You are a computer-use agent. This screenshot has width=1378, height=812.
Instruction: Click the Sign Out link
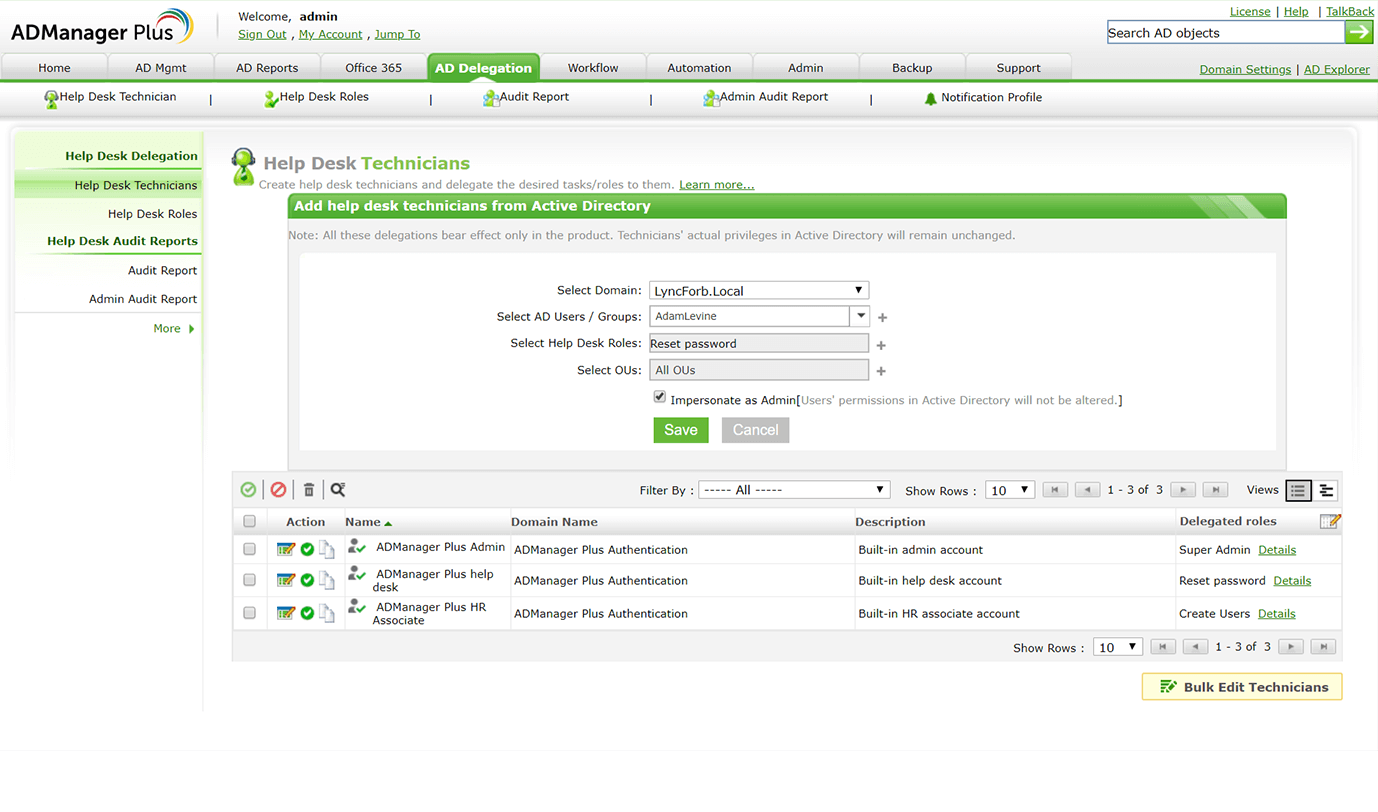click(x=262, y=34)
